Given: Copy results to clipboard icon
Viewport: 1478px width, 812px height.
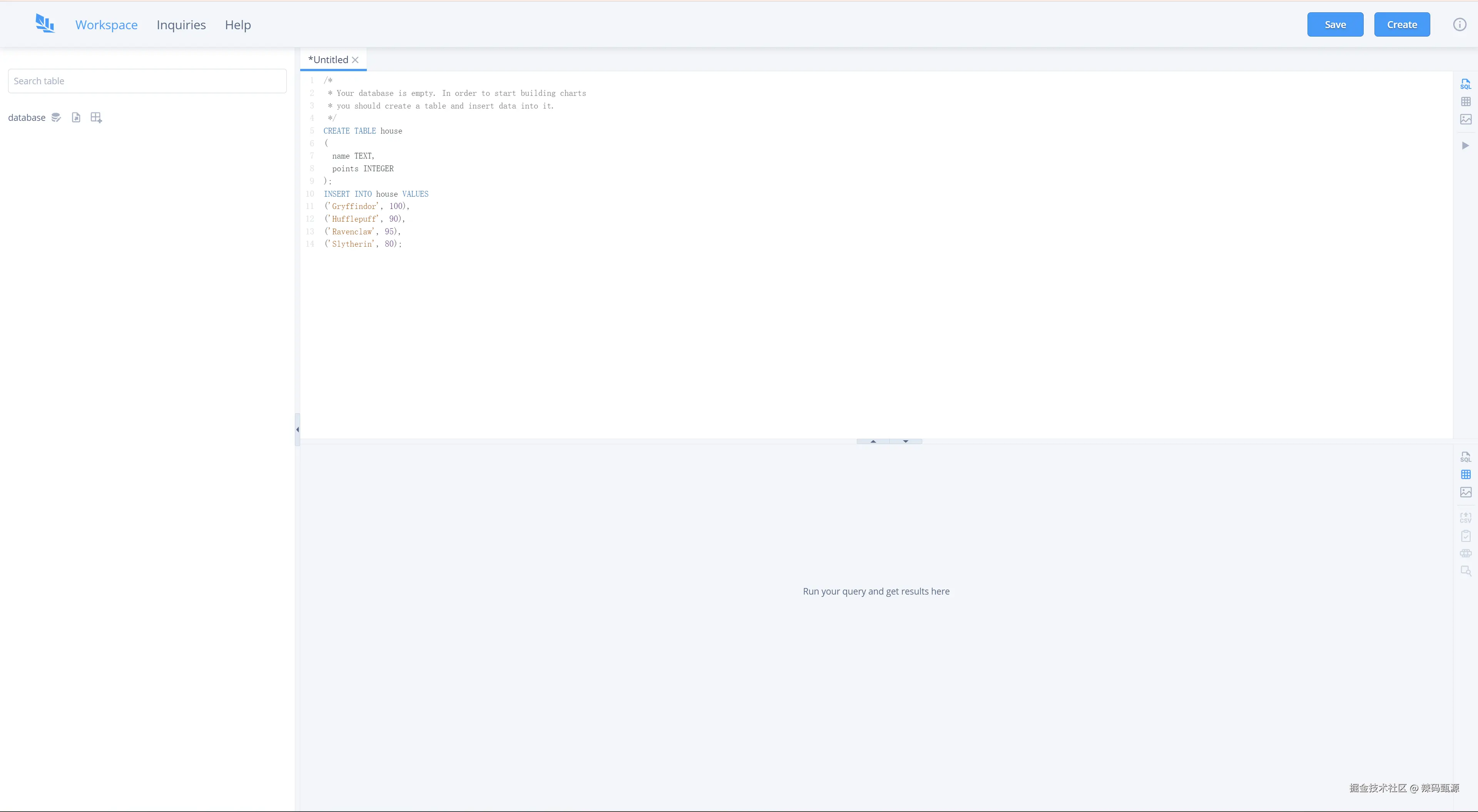Looking at the screenshot, I should click(1465, 536).
